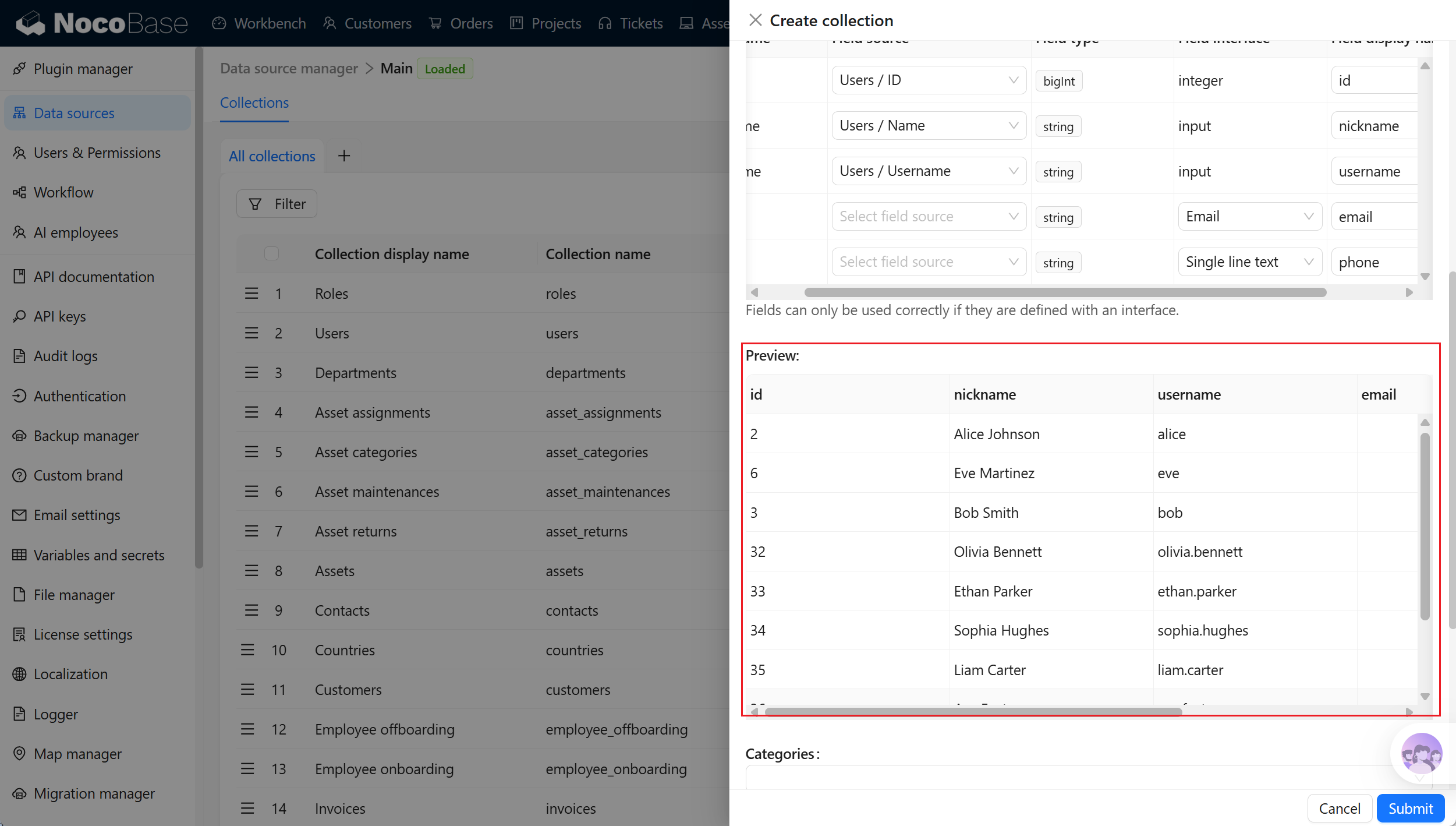
Task: Click the File manager icon
Action: [x=19, y=595]
